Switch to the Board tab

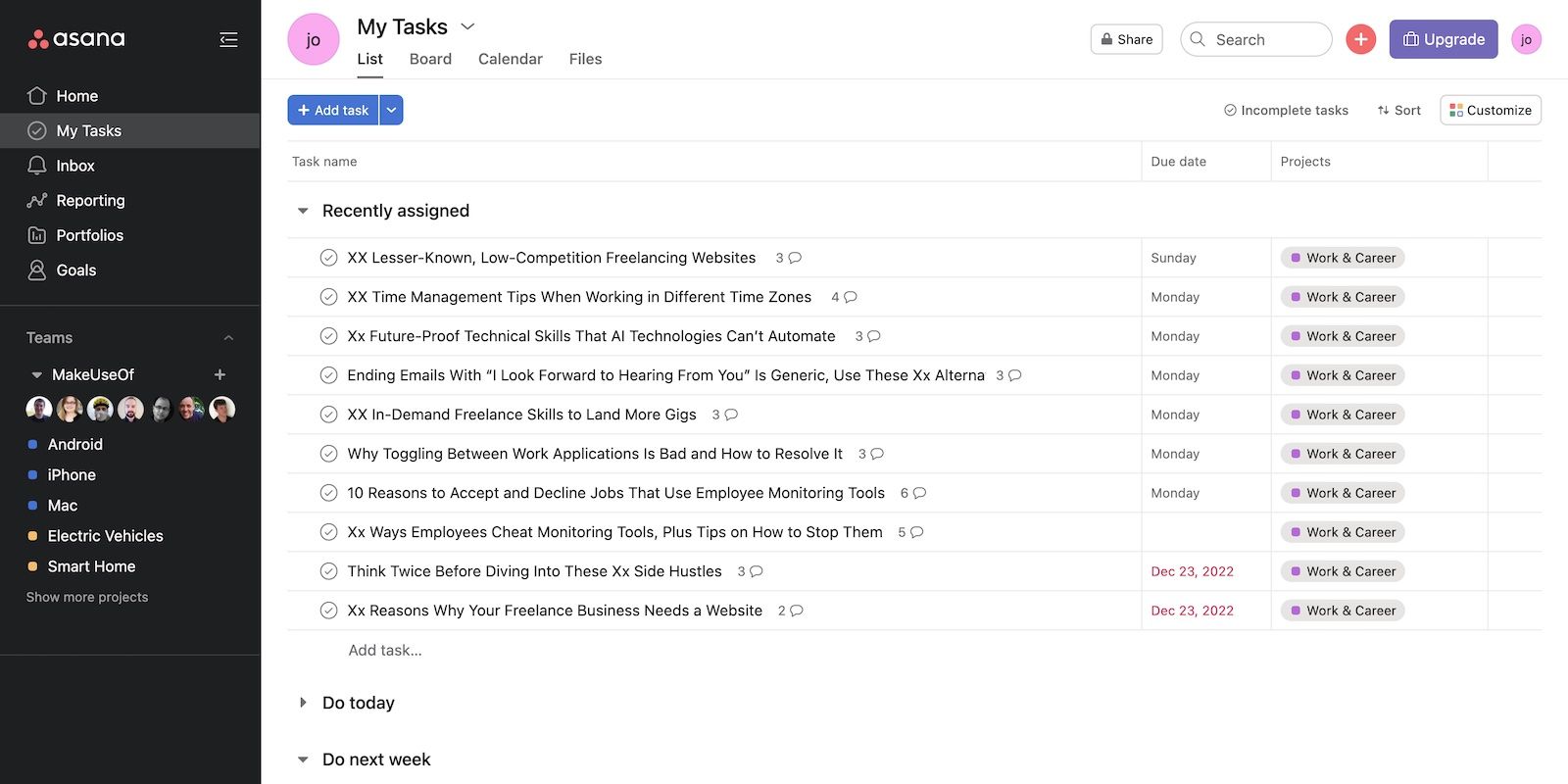pos(430,59)
